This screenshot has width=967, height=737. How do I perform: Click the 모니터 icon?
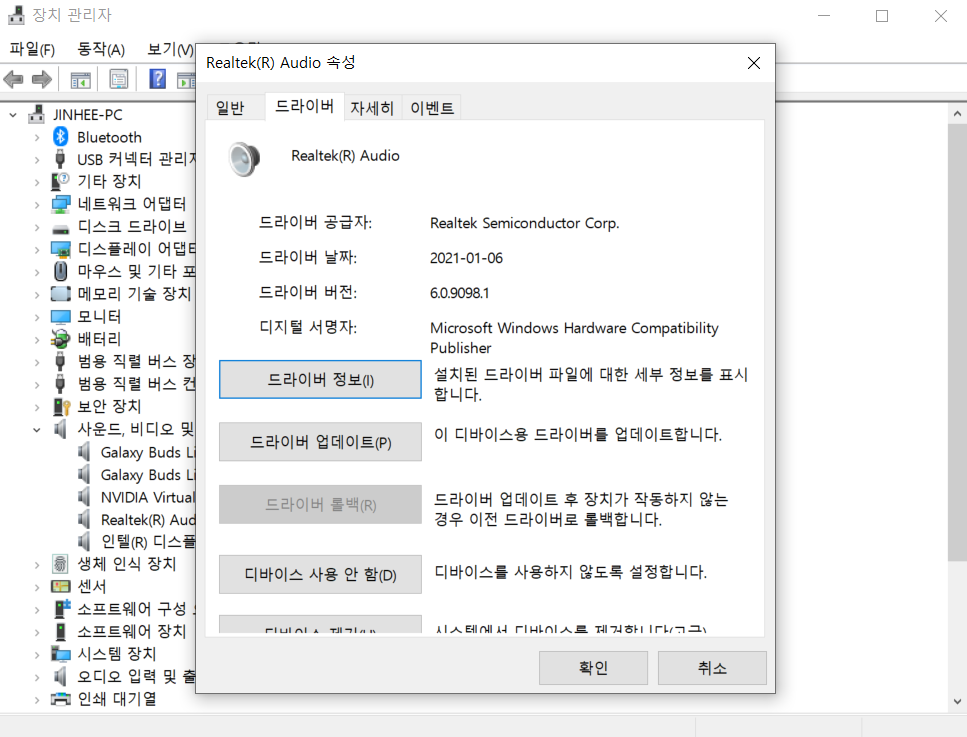60,317
